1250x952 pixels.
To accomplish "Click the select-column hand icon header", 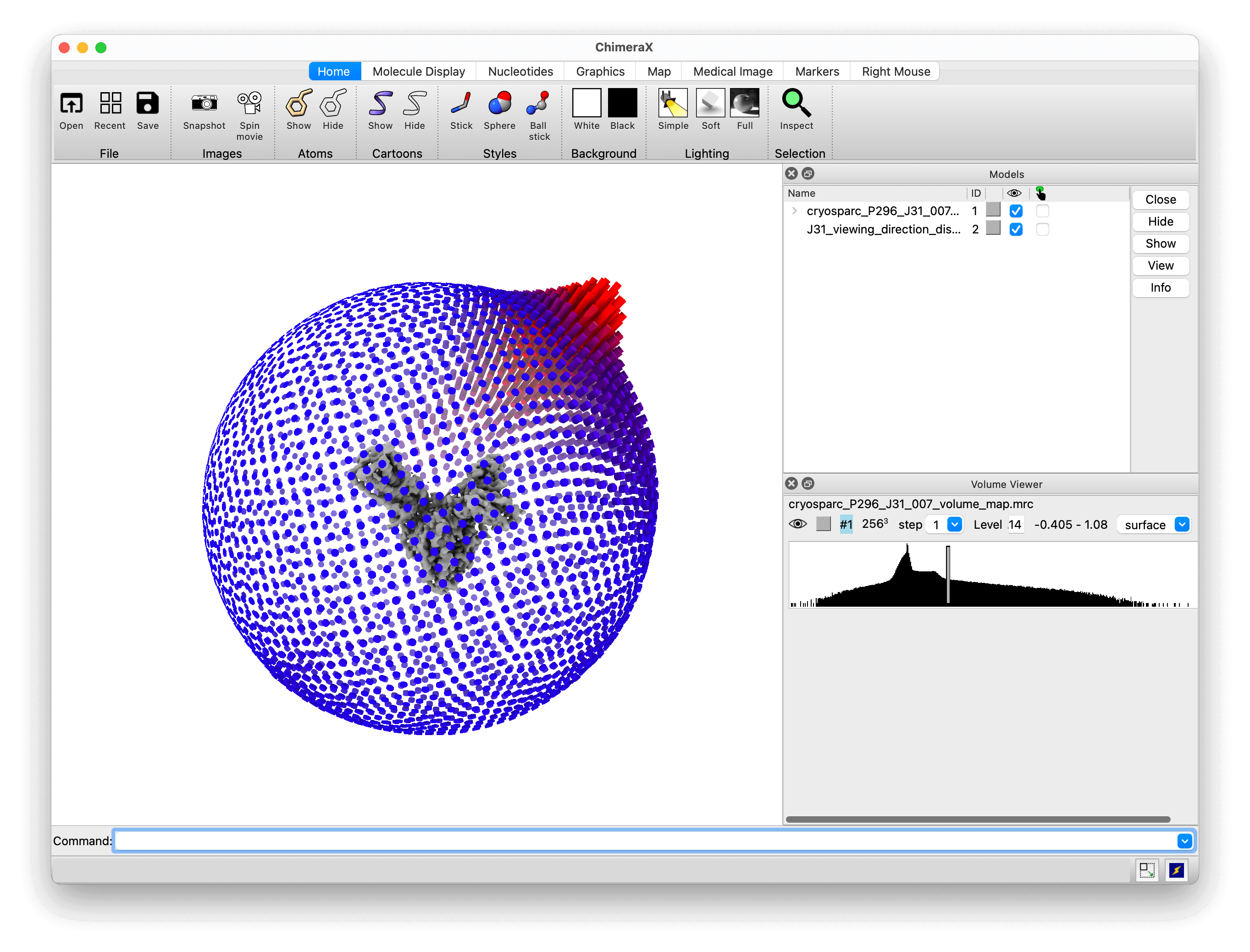I will tap(1040, 193).
